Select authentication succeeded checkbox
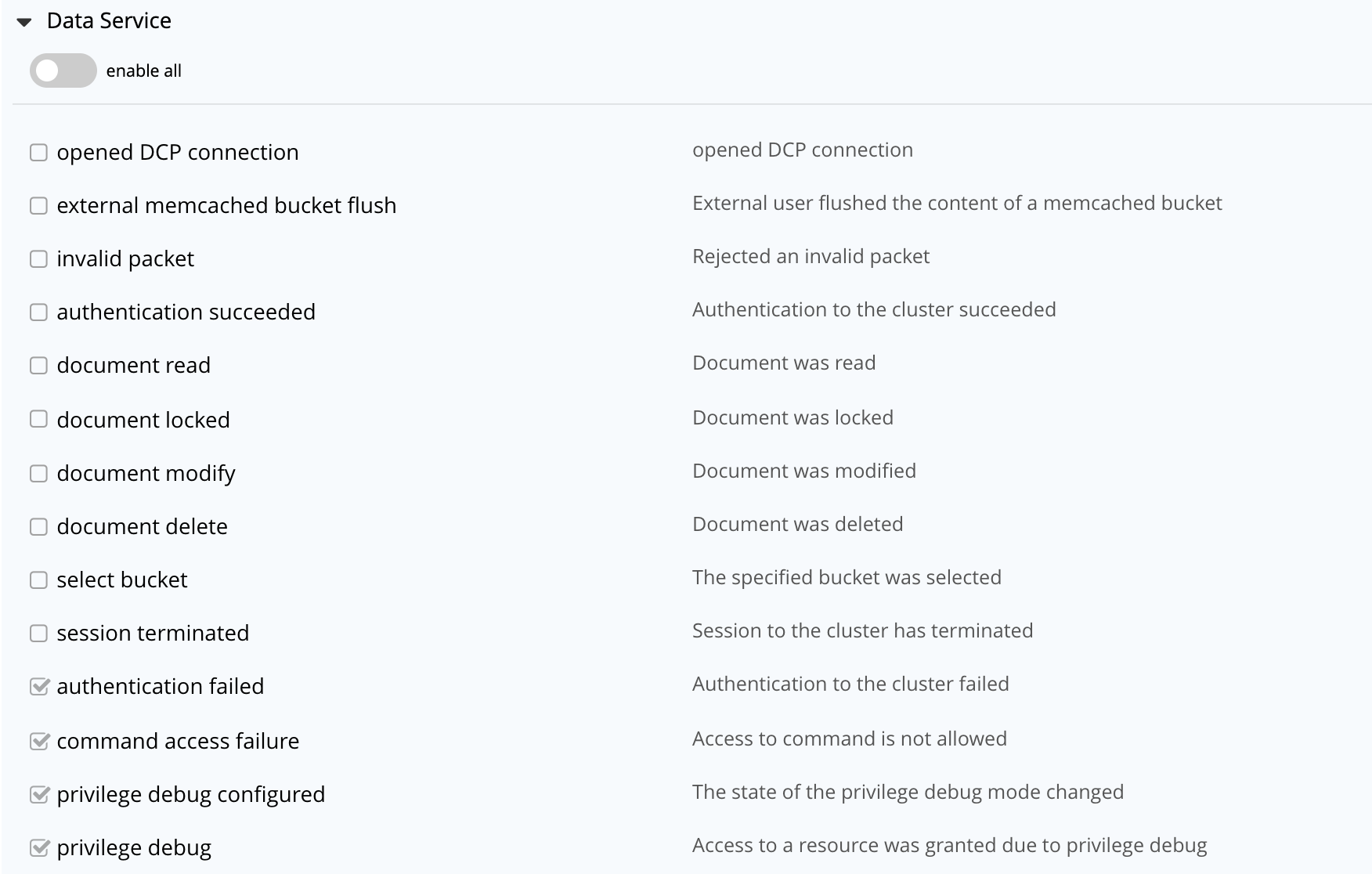 38,312
